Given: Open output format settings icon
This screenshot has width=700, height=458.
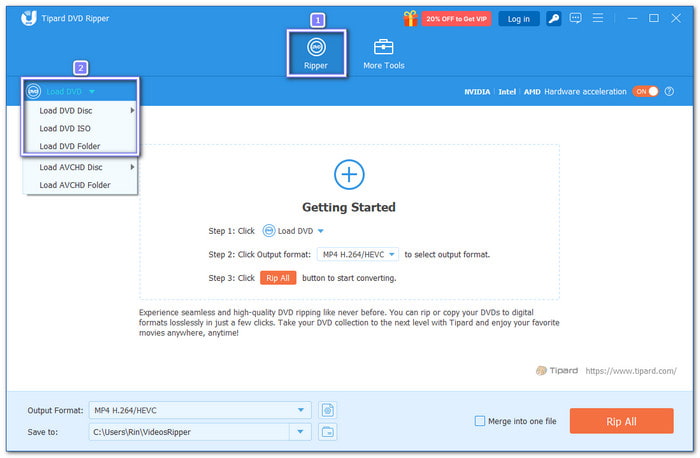Looking at the screenshot, I should [x=327, y=410].
